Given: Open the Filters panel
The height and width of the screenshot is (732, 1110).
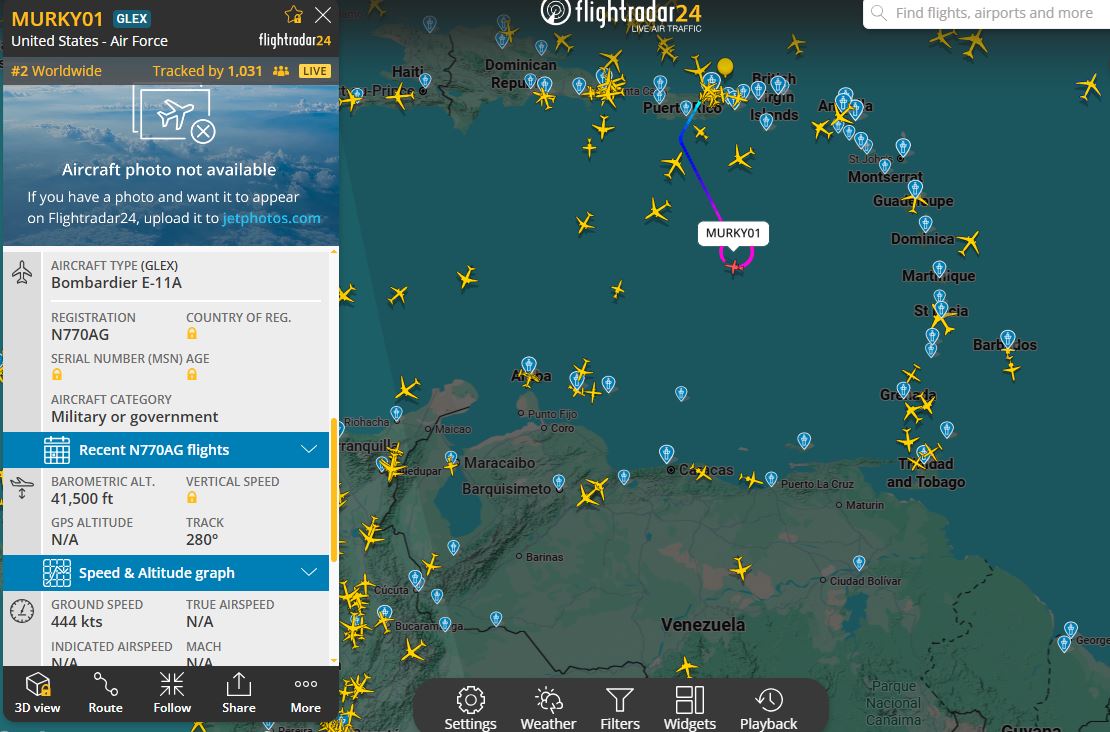Looking at the screenshot, I should 619,708.
